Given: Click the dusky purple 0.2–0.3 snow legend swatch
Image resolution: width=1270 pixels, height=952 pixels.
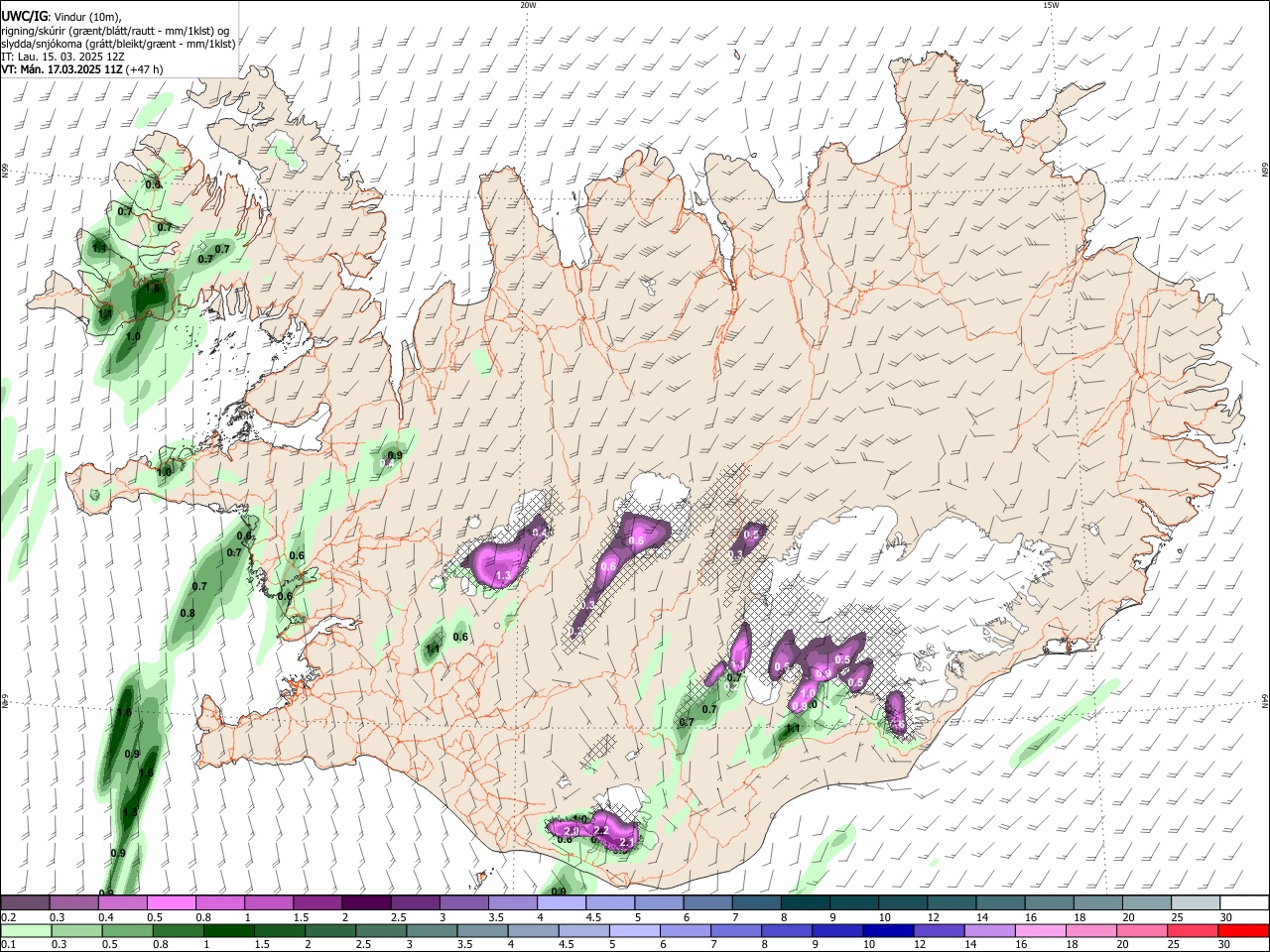Looking at the screenshot, I should coord(26,903).
